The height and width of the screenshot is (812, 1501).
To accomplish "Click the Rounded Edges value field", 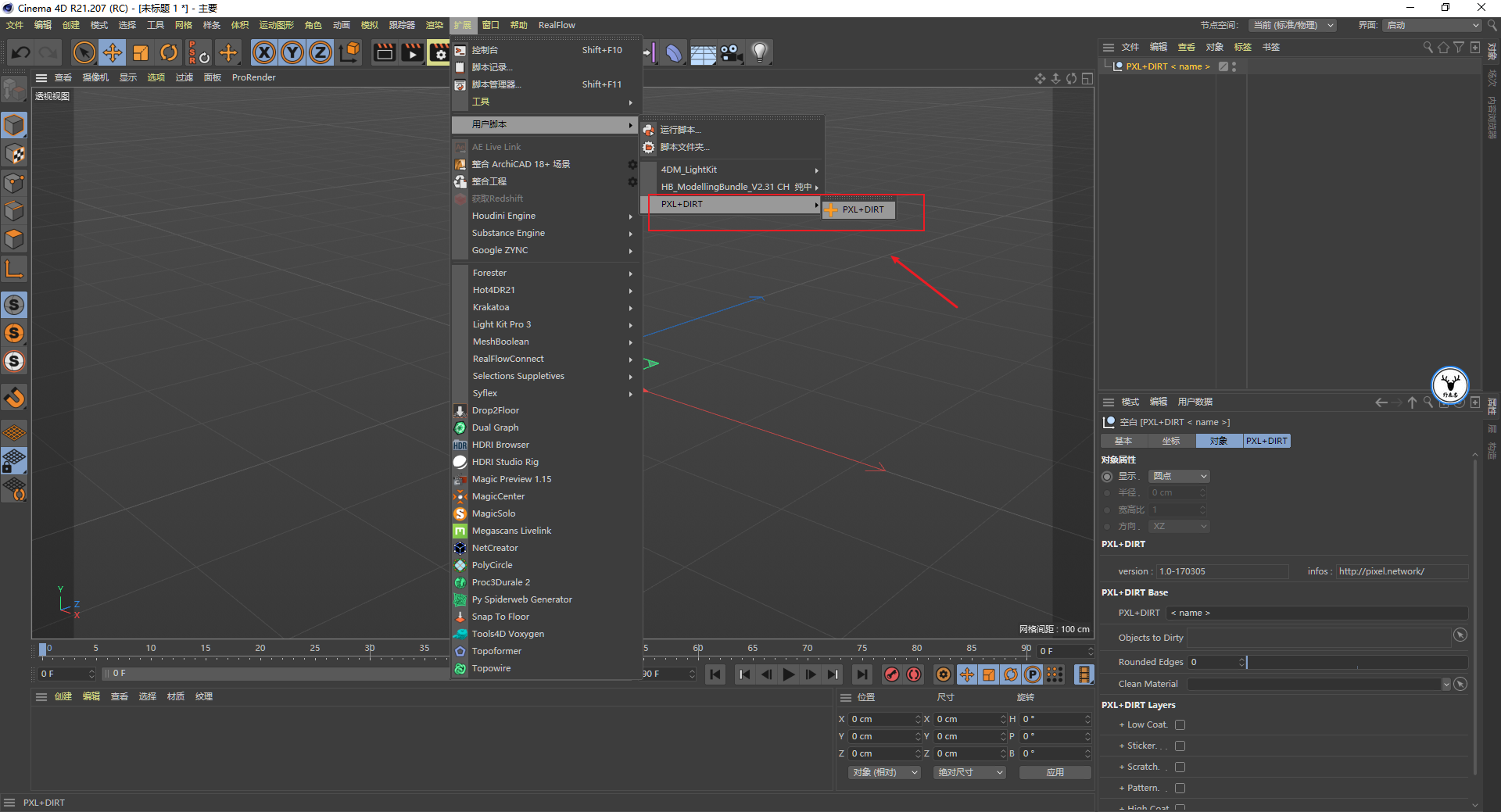I will (x=1216, y=662).
